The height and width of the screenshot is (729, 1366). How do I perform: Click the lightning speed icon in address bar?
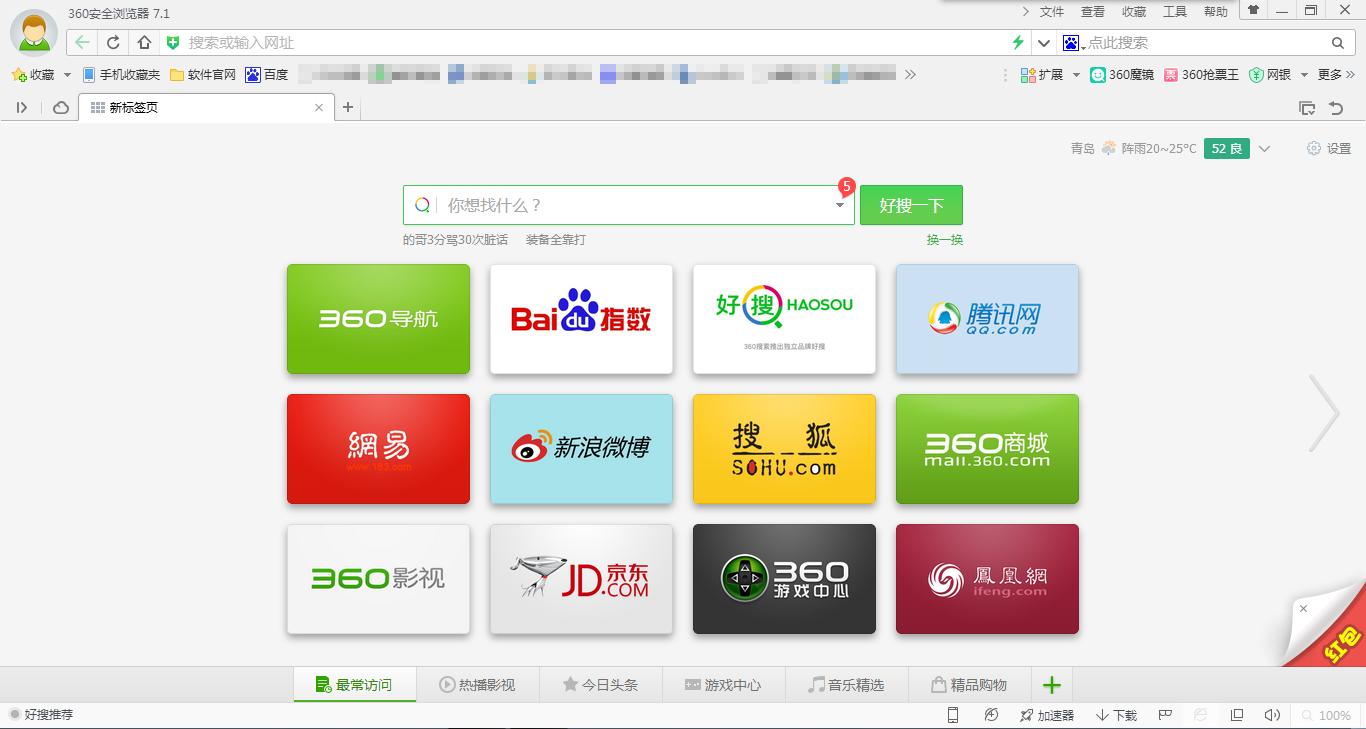coord(1019,43)
